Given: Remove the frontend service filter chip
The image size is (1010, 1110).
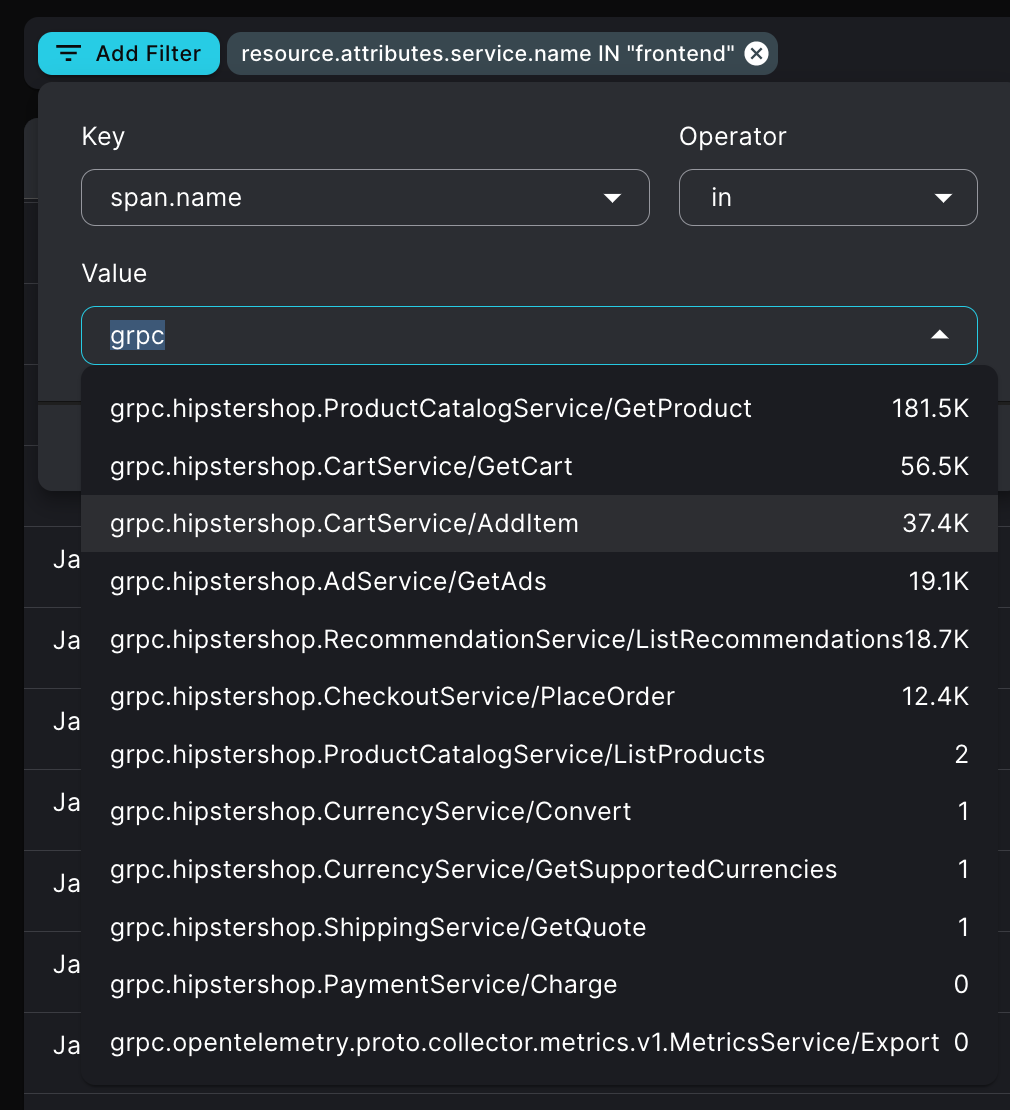Looking at the screenshot, I should pos(757,54).
